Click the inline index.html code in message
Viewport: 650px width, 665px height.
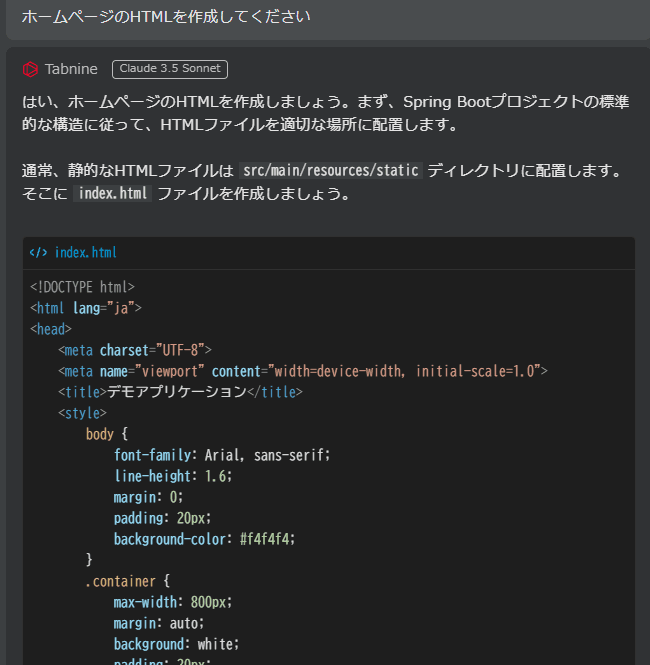click(112, 194)
